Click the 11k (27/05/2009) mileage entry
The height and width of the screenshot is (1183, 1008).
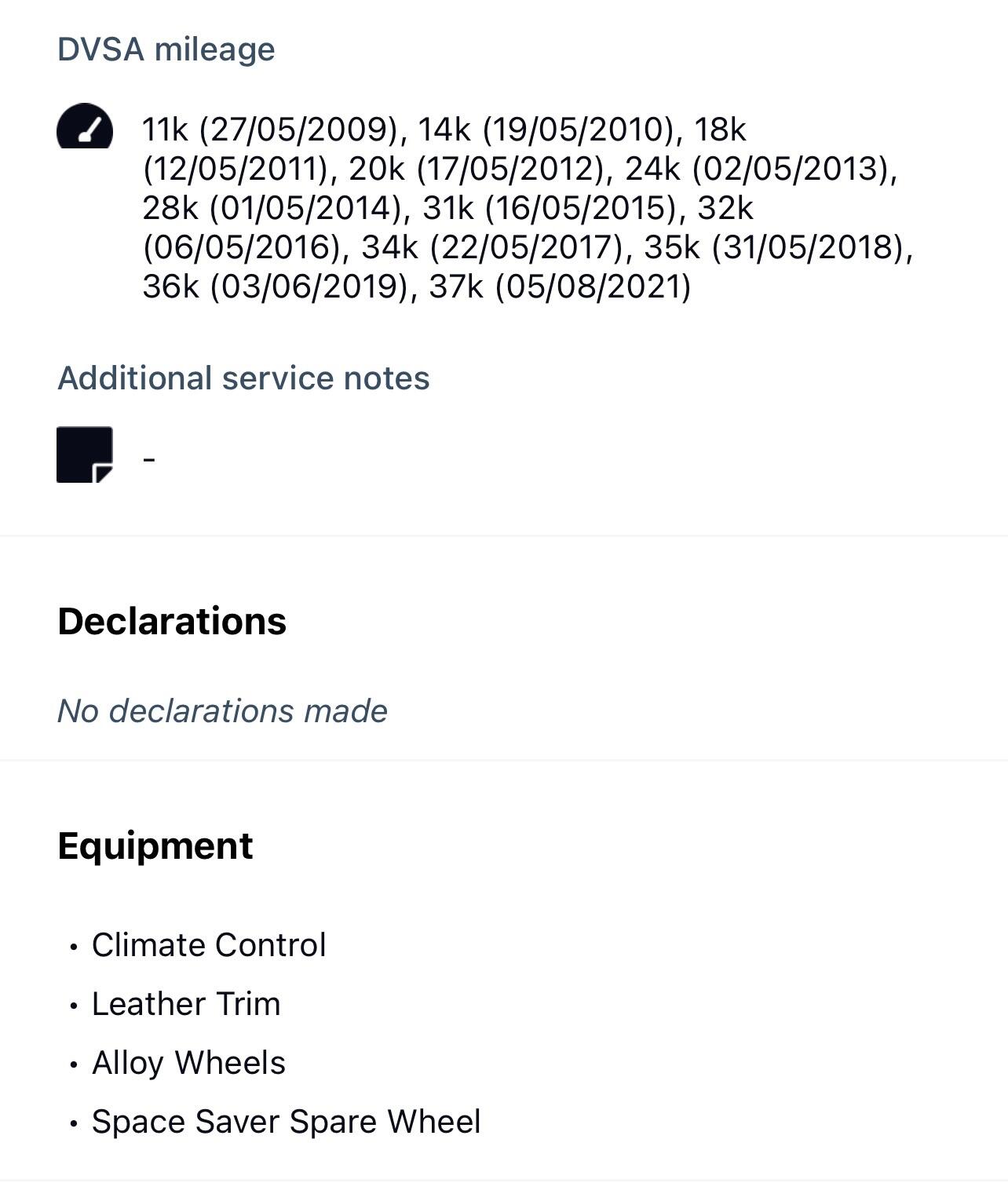[271, 130]
